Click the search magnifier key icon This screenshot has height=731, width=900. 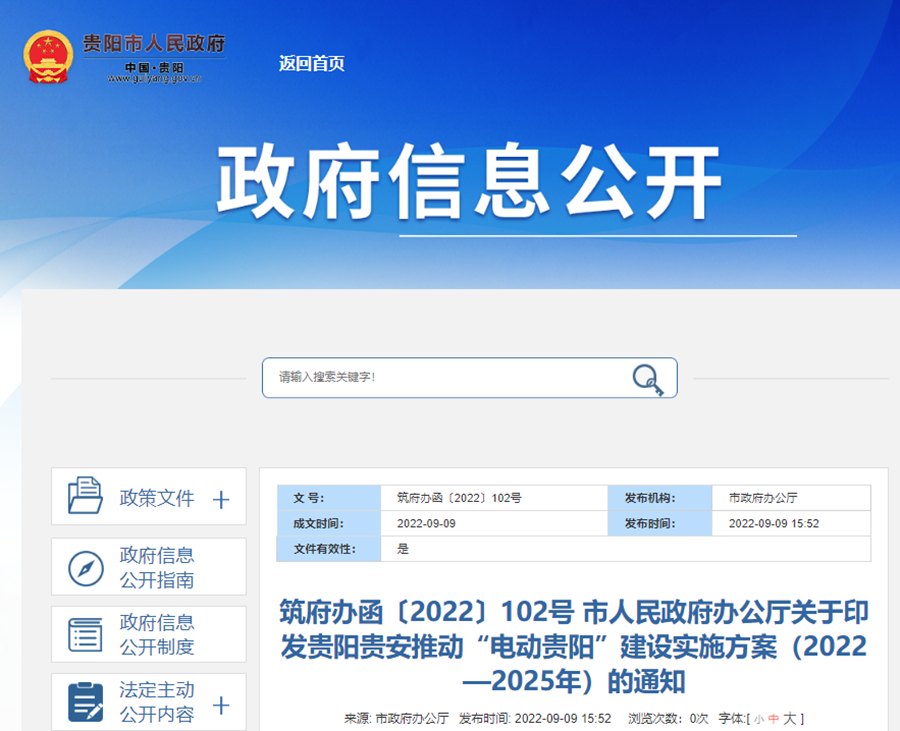[x=648, y=380]
